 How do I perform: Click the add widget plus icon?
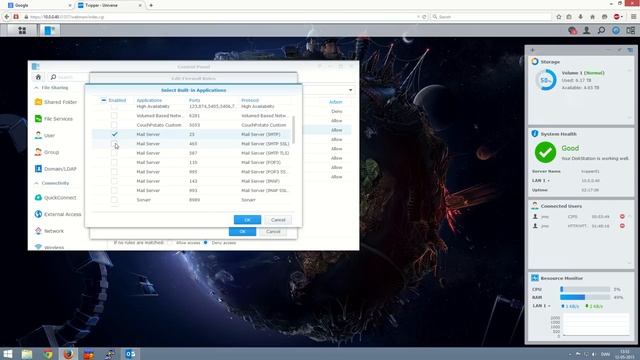532,50
